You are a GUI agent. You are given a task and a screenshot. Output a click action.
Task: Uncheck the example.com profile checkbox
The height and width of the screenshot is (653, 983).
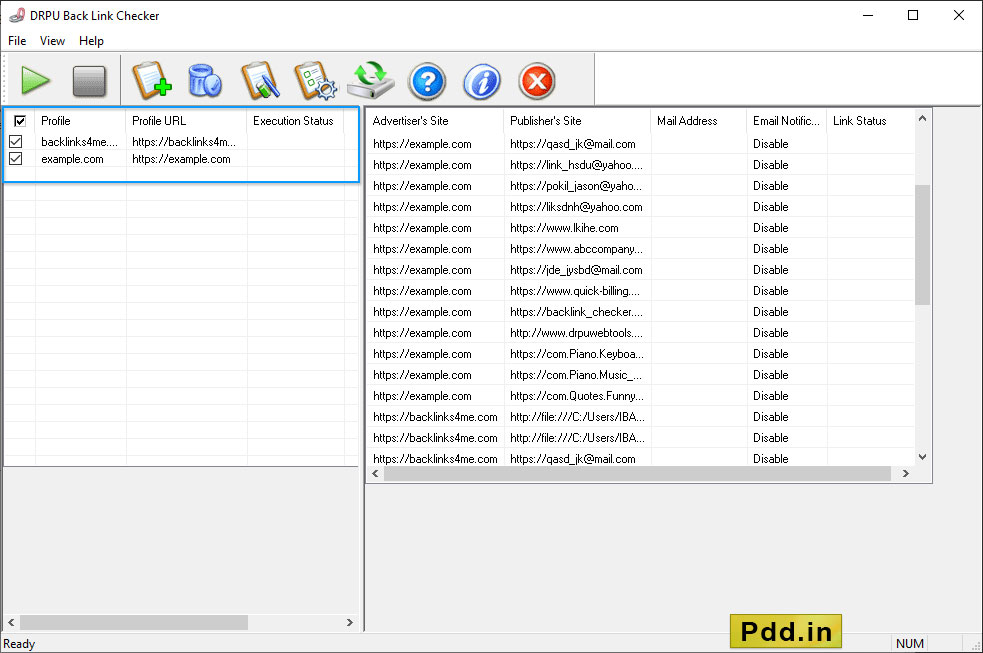[16, 159]
